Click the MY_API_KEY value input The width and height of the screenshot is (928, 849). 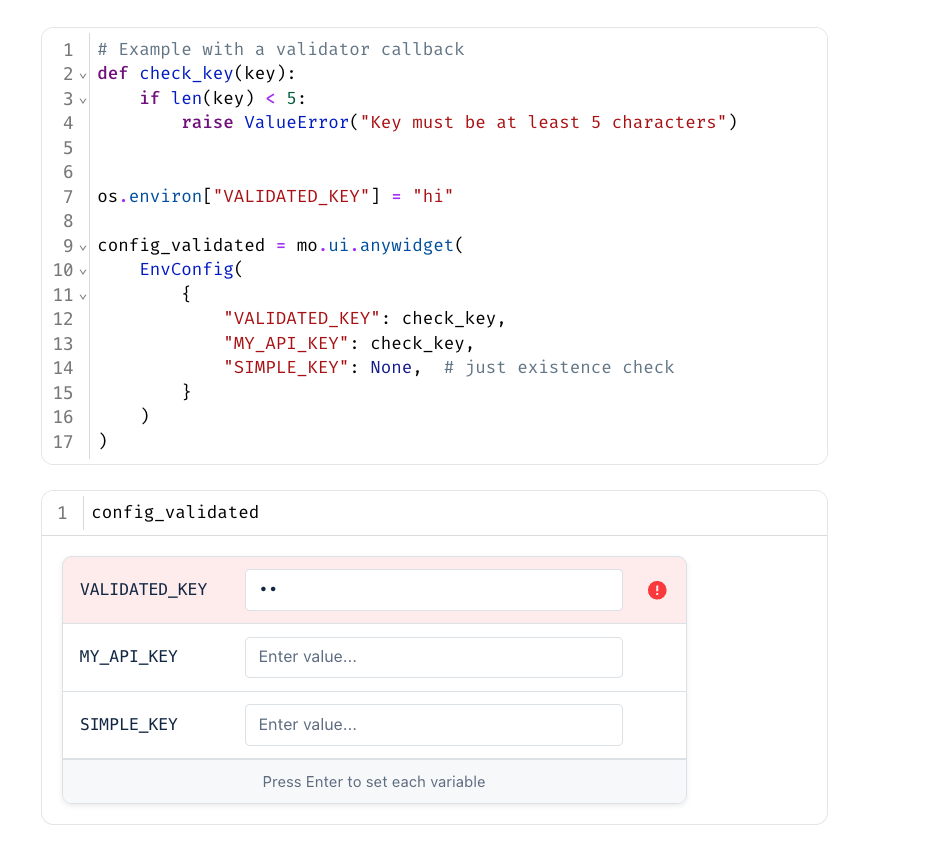[x=433, y=657]
